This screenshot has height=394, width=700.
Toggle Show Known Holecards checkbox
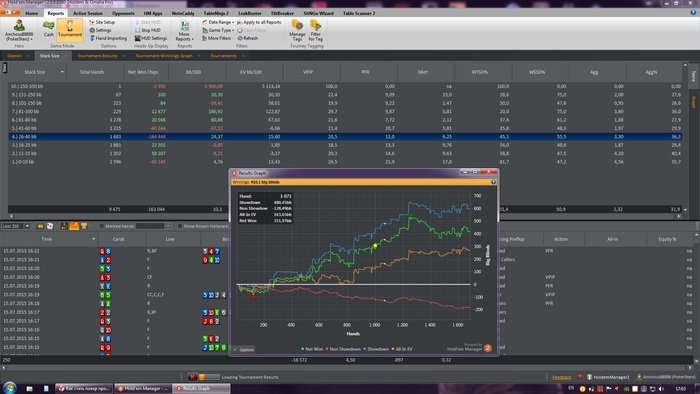coord(179,226)
